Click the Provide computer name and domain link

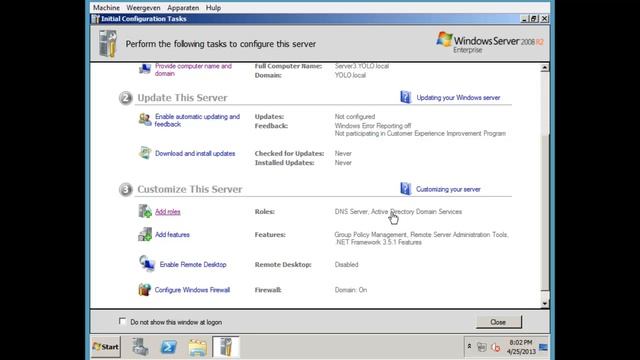tap(193, 70)
